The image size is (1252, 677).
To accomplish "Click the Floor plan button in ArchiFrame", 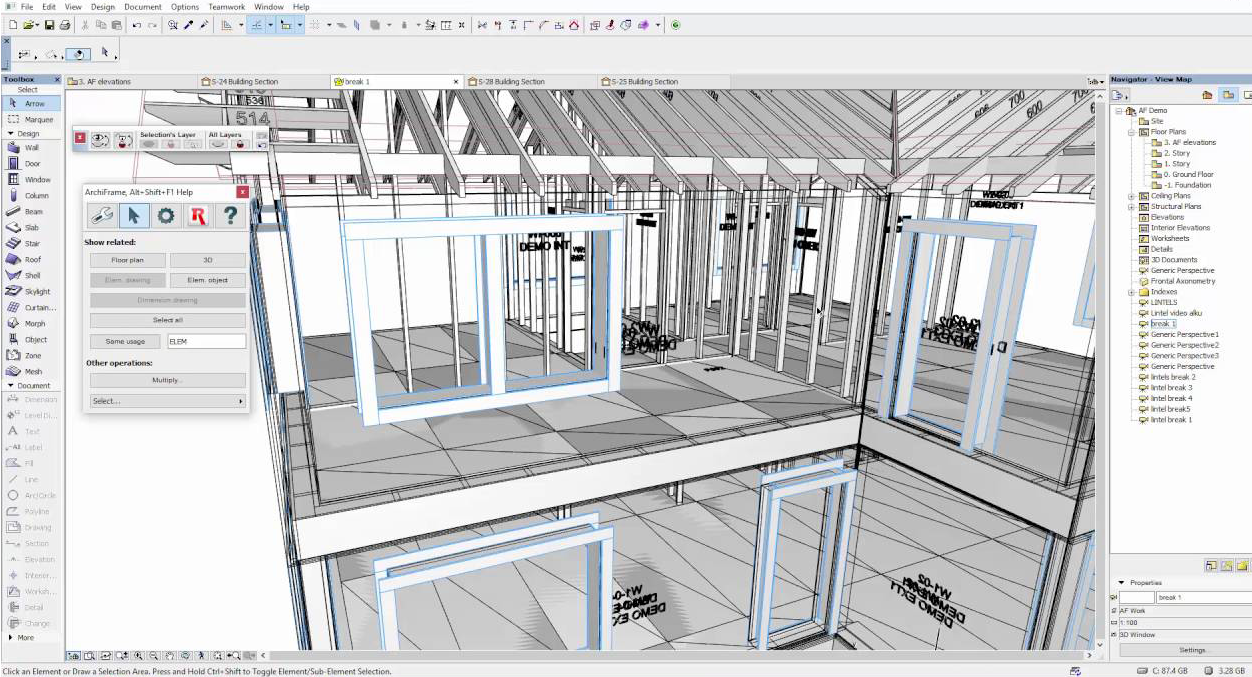I will (127, 260).
